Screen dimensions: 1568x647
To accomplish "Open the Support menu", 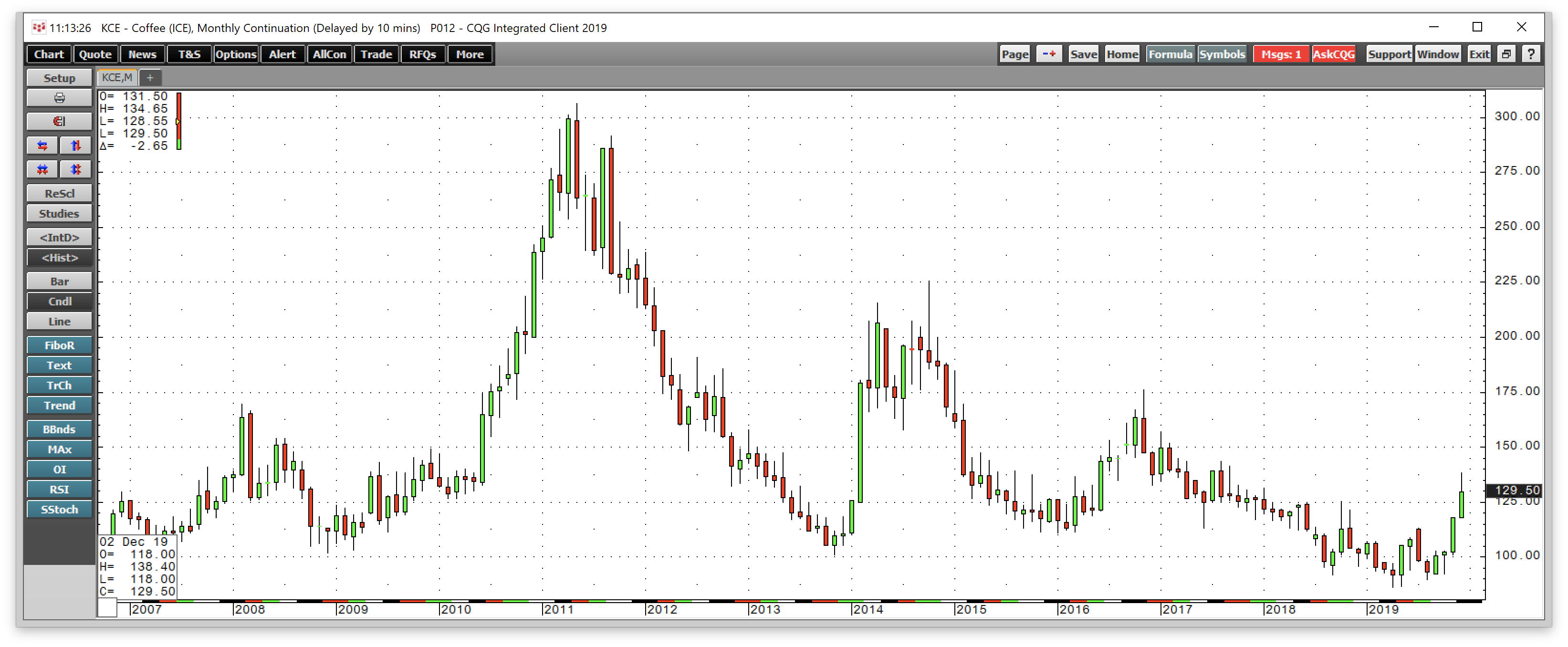I will (1389, 54).
